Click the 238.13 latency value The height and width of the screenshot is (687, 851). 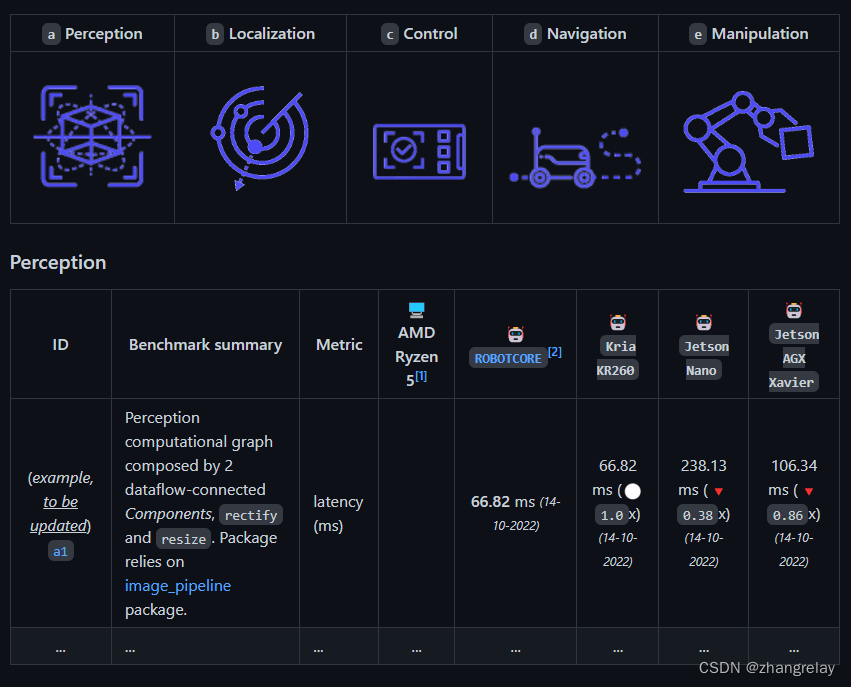click(x=704, y=466)
